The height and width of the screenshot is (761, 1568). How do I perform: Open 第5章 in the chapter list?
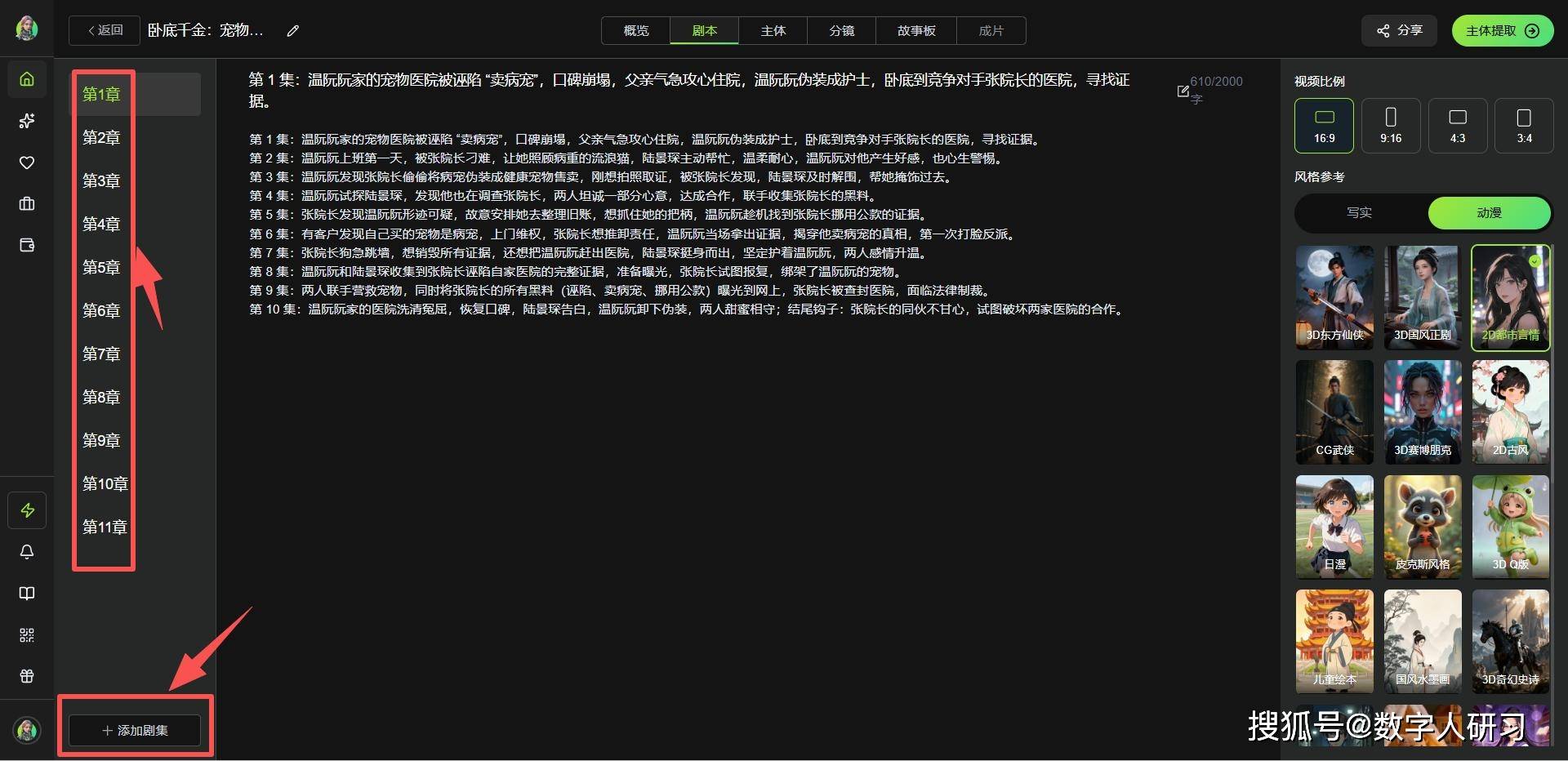coord(101,268)
